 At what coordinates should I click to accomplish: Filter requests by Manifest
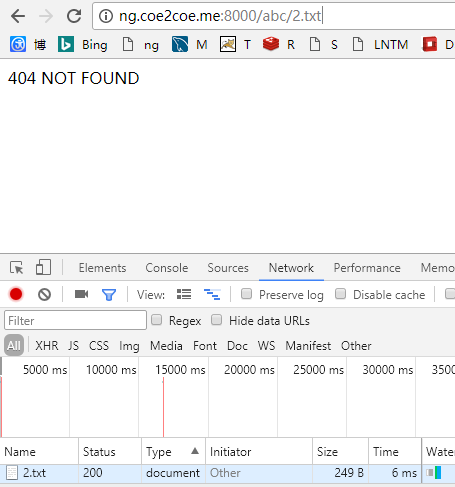point(308,346)
